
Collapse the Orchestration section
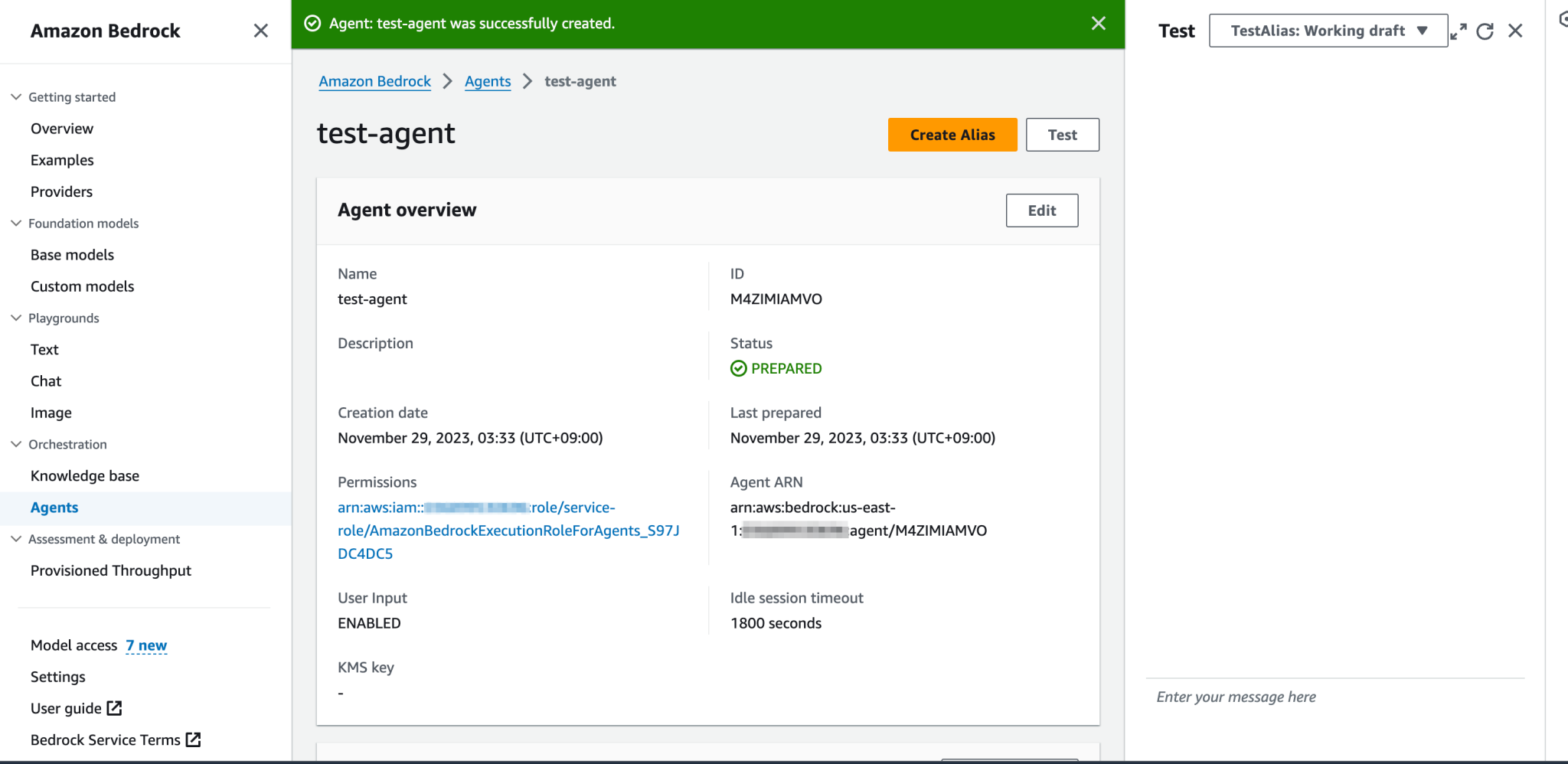point(16,444)
